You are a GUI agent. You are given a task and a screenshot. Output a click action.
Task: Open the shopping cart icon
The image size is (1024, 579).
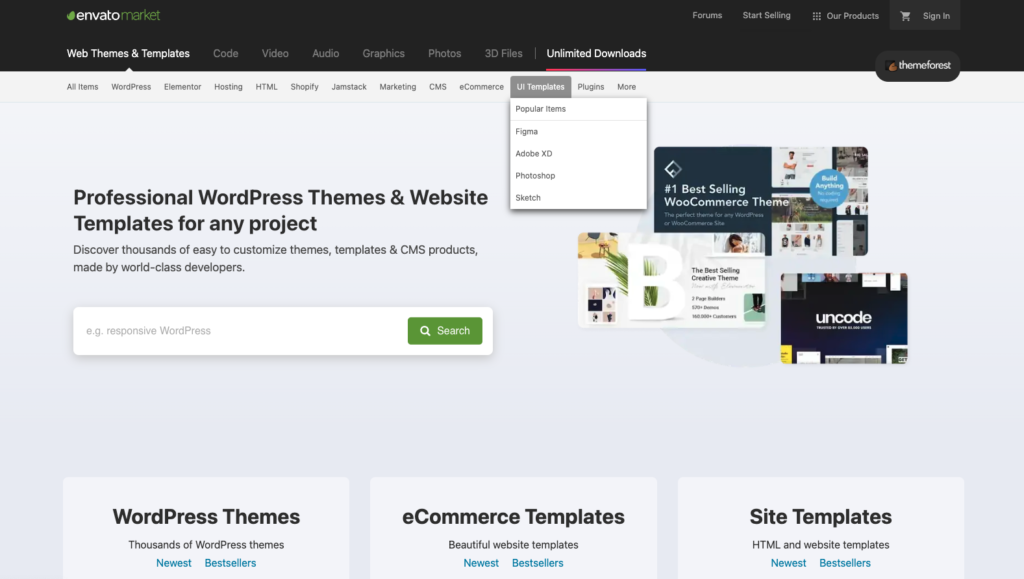905,16
